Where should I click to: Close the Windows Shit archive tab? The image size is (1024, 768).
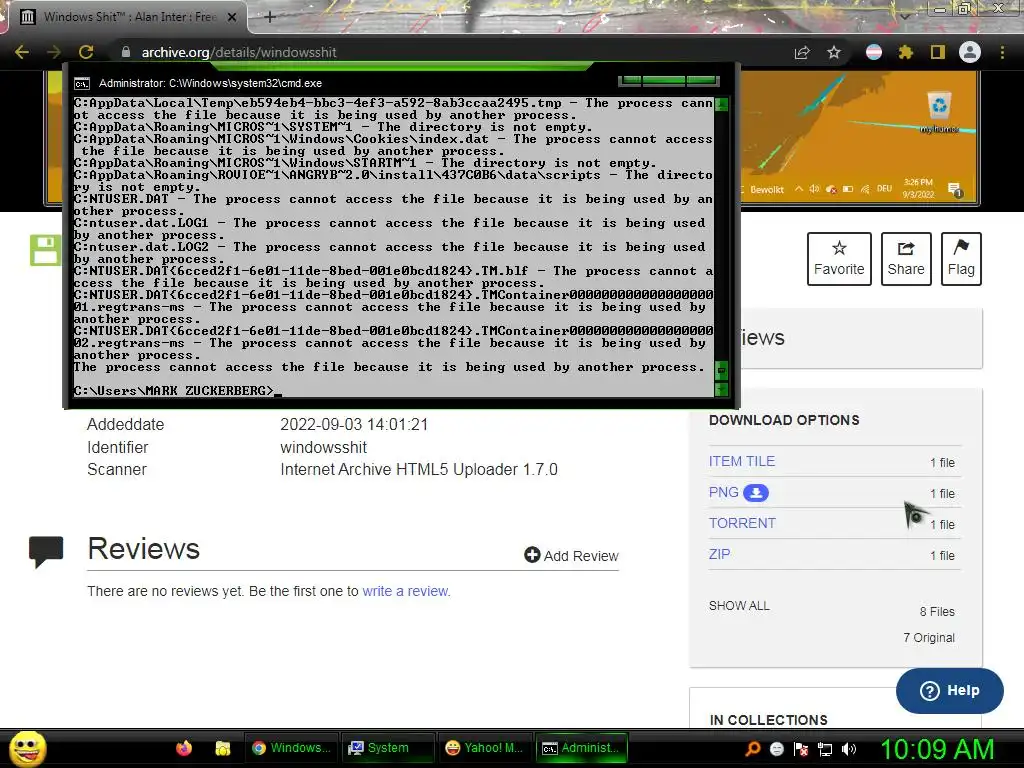pyautogui.click(x=232, y=17)
